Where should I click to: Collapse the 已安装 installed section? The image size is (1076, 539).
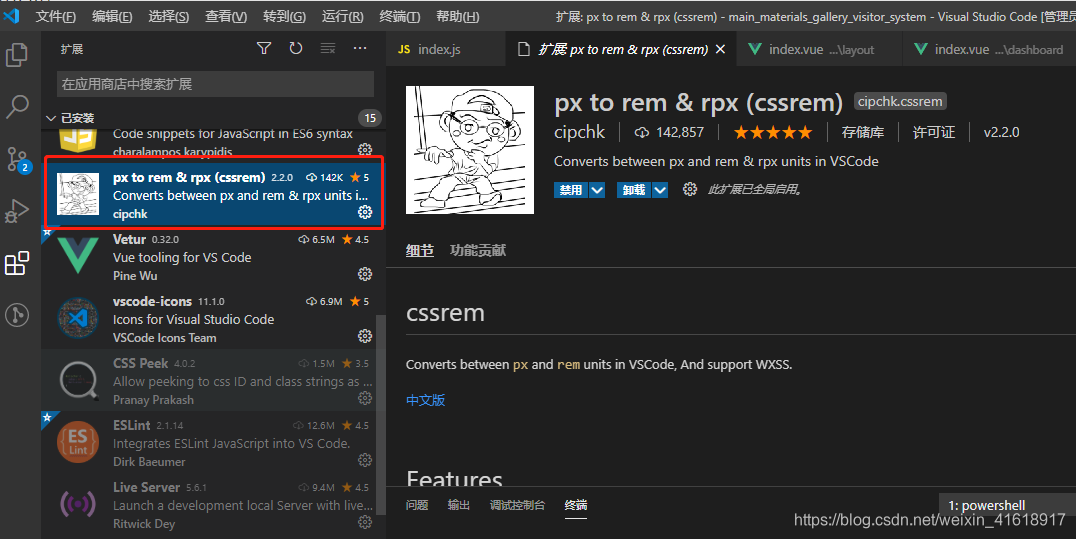click(50, 118)
